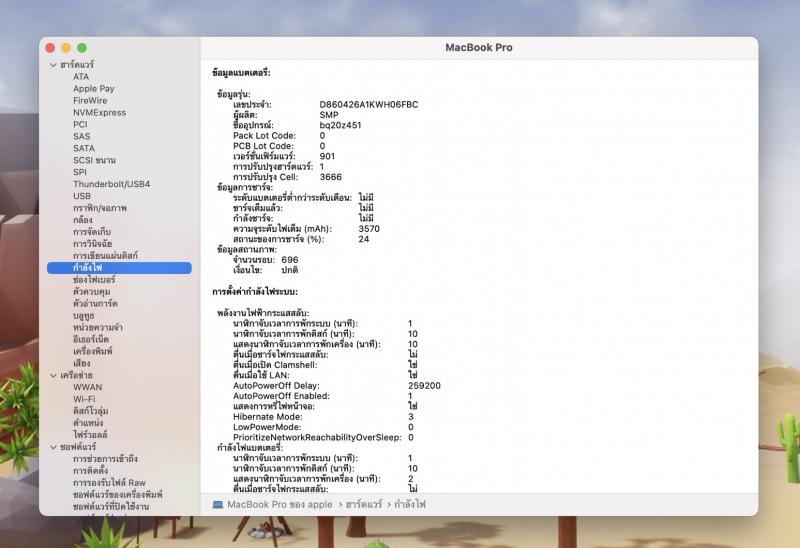Viewport: 800px width, 548px height.
Task: Select การรองรับไฟล์ Raw entry
Action: [x=109, y=483]
